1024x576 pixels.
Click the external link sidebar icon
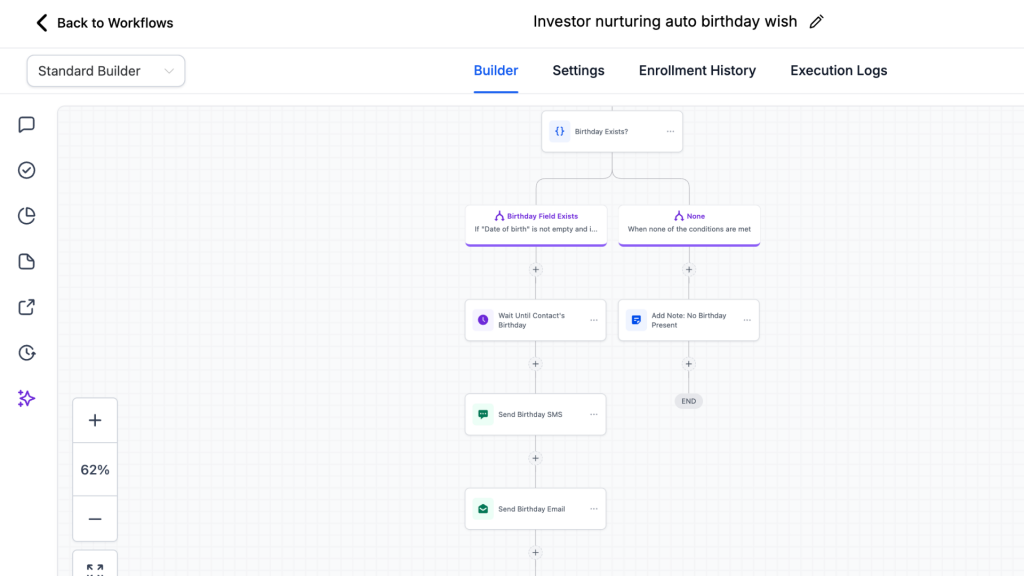coord(27,307)
